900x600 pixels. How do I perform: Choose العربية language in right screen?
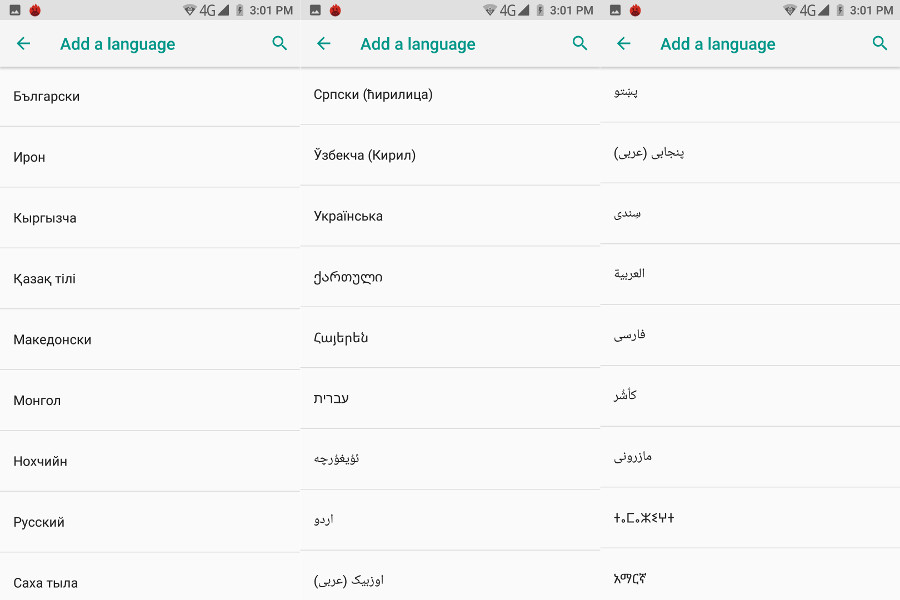750,274
